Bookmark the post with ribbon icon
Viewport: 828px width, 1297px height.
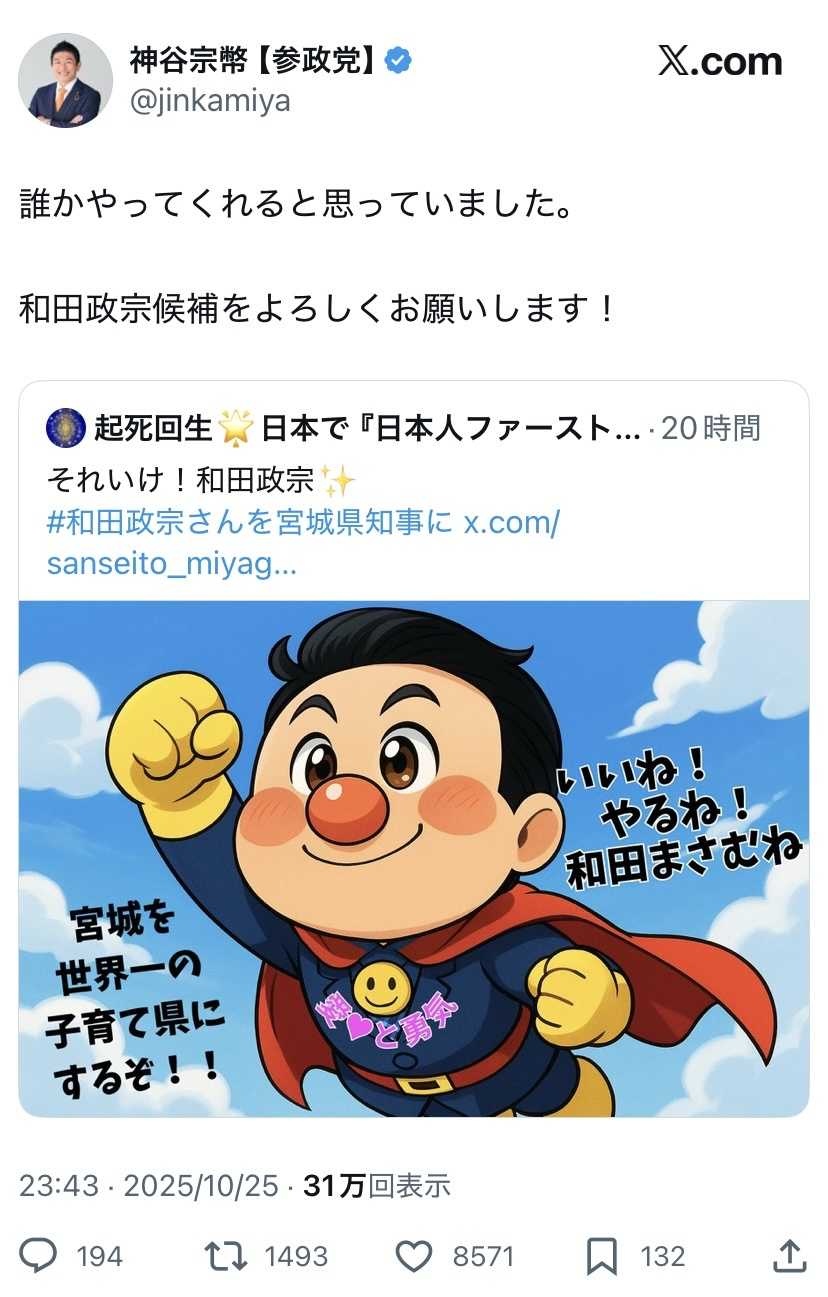(601, 1255)
